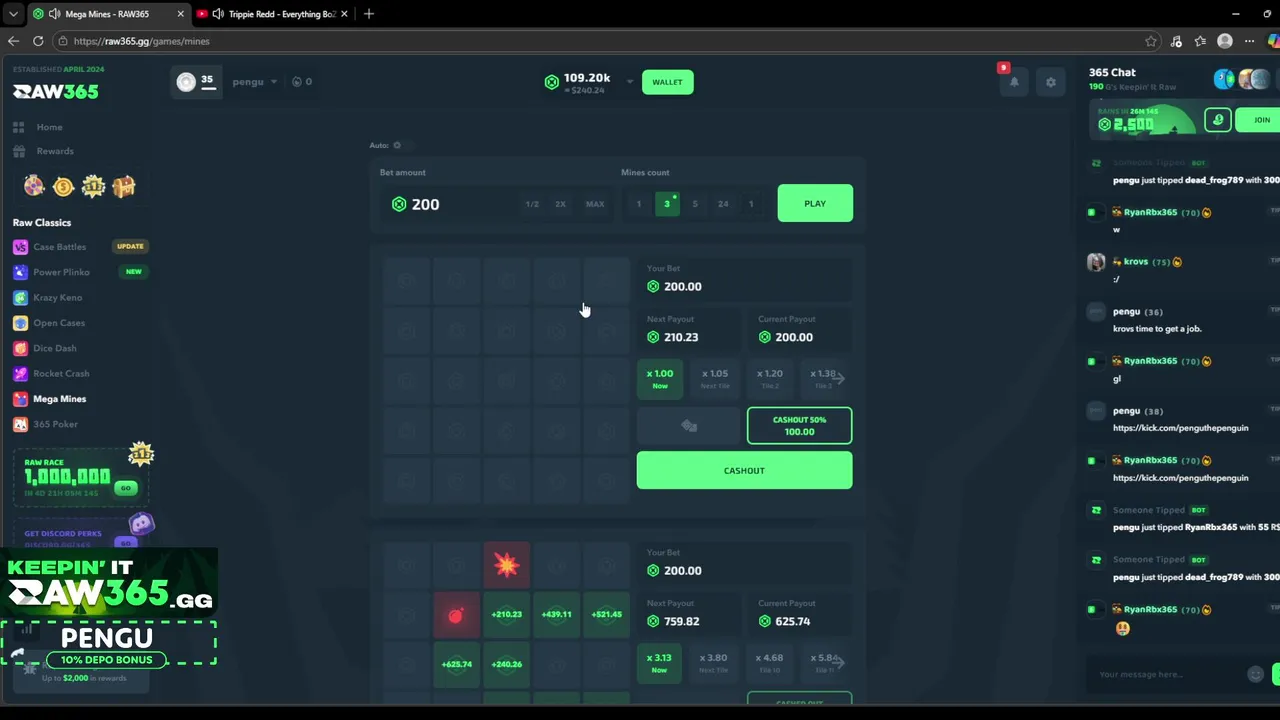Image resolution: width=1280 pixels, height=720 pixels.
Task: Click the Dice Dash icon
Action: point(20,348)
